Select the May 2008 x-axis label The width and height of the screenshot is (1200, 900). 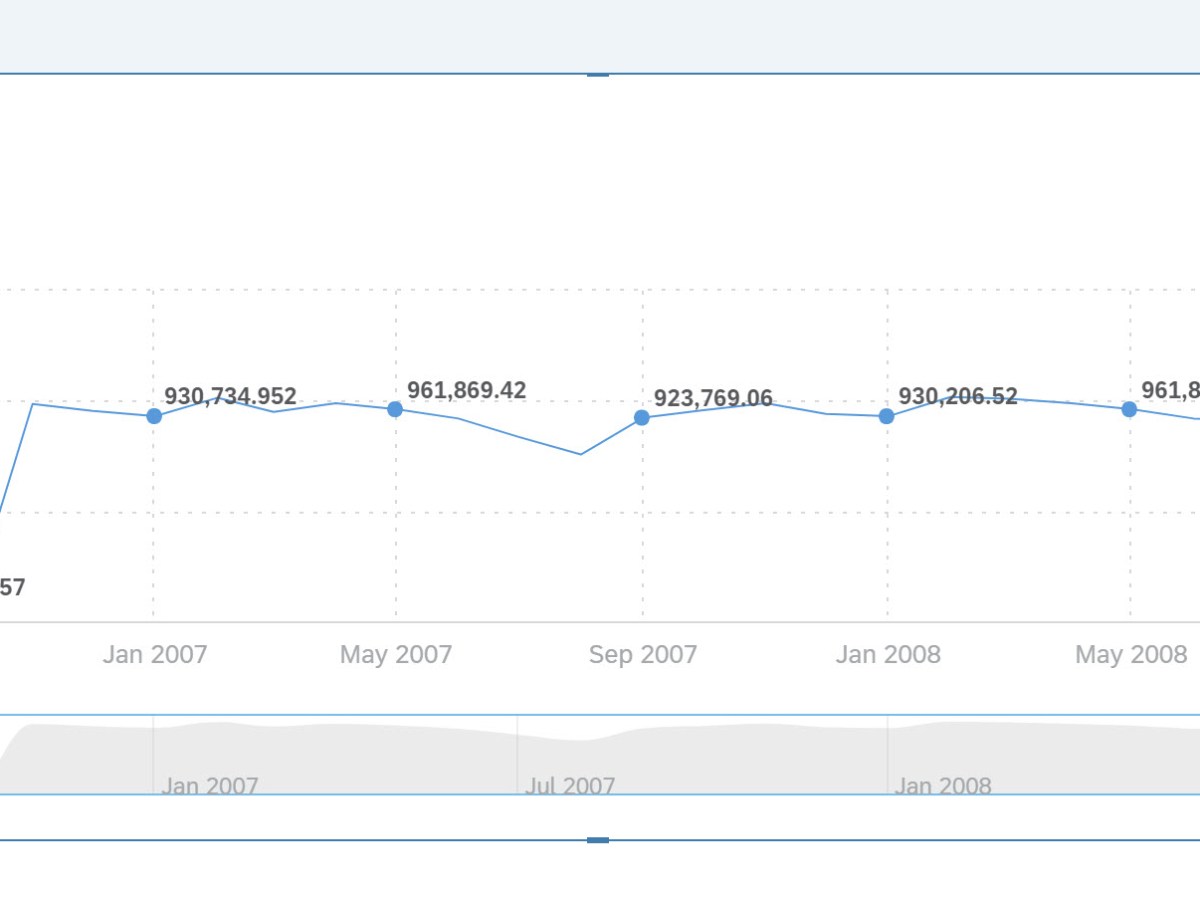(x=1131, y=655)
